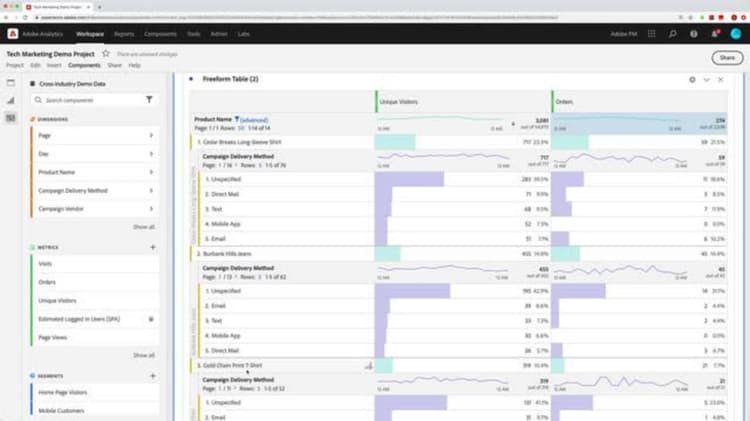Expand the Product Name dimension chevron
Screen dimensions: 750x421
pyautogui.click(x=151, y=172)
